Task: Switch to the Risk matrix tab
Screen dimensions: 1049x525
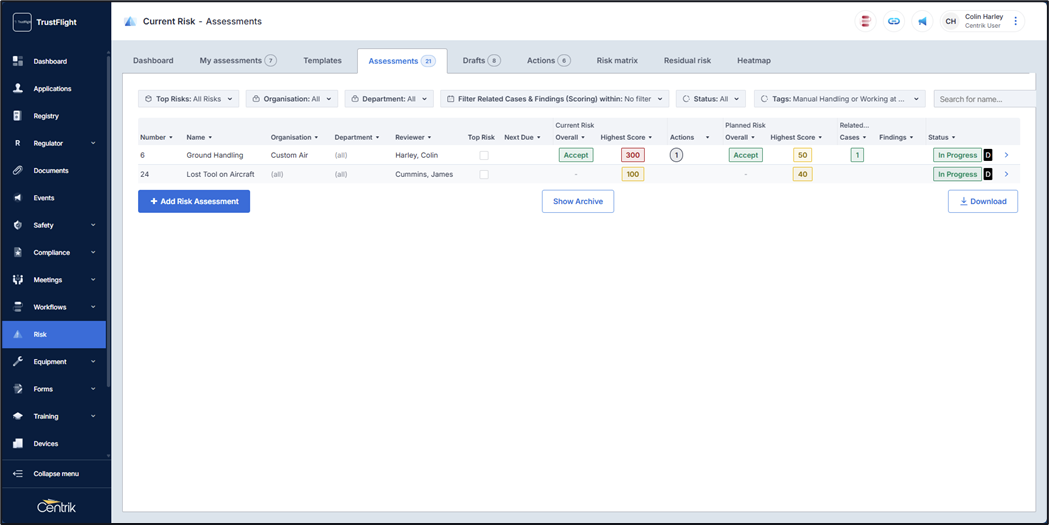Action: coord(617,61)
